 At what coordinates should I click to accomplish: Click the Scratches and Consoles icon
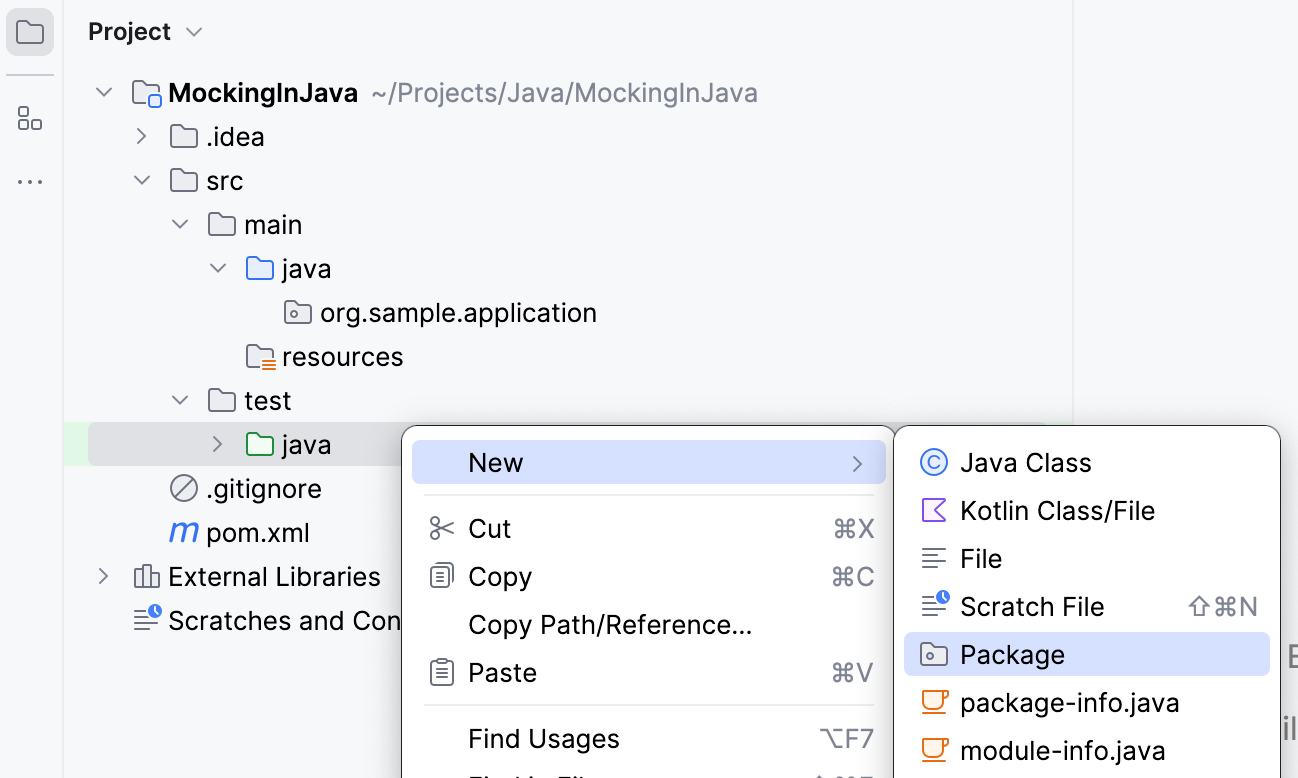(x=146, y=620)
